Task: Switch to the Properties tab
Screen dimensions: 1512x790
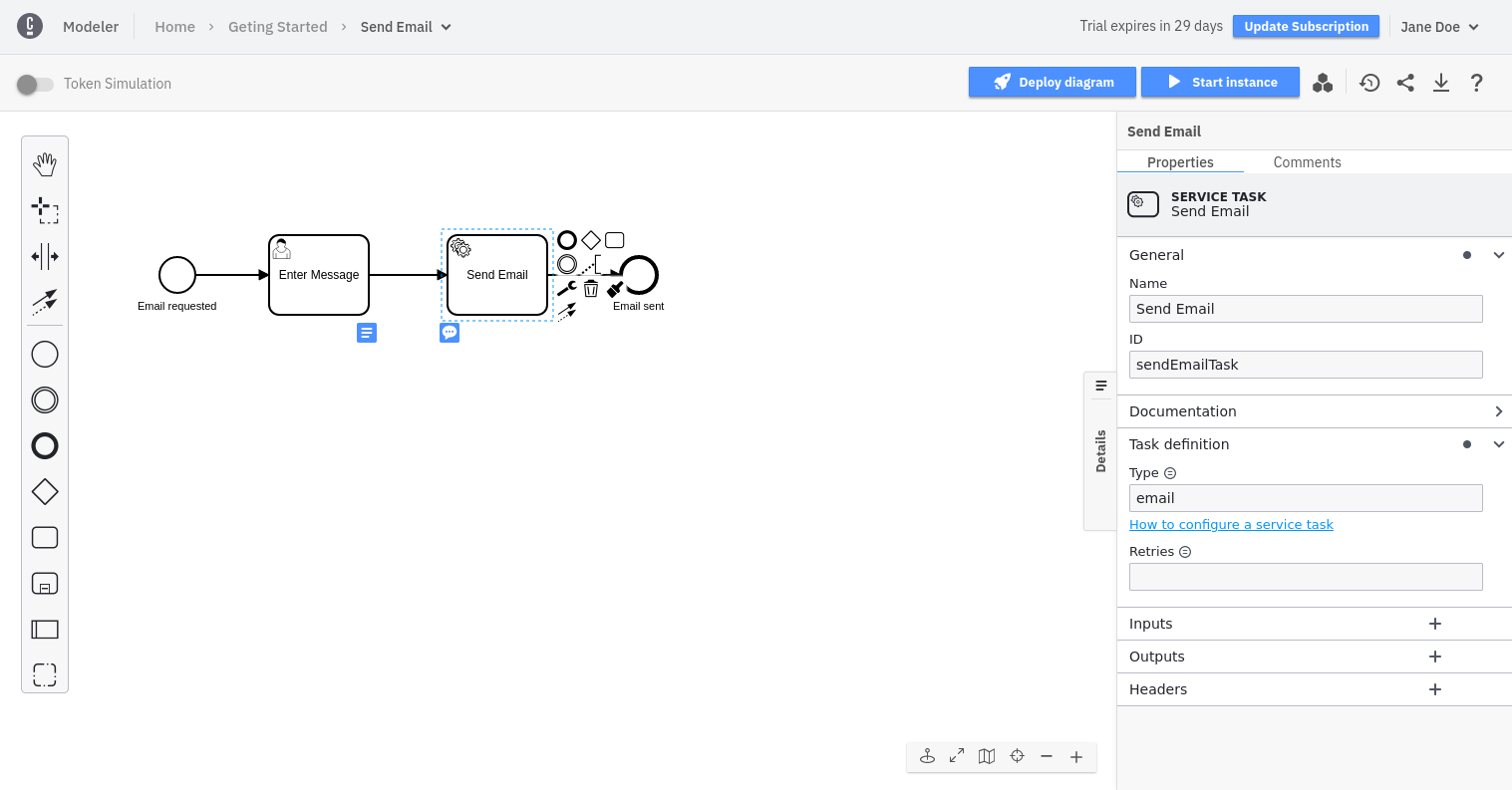Action: tap(1180, 162)
